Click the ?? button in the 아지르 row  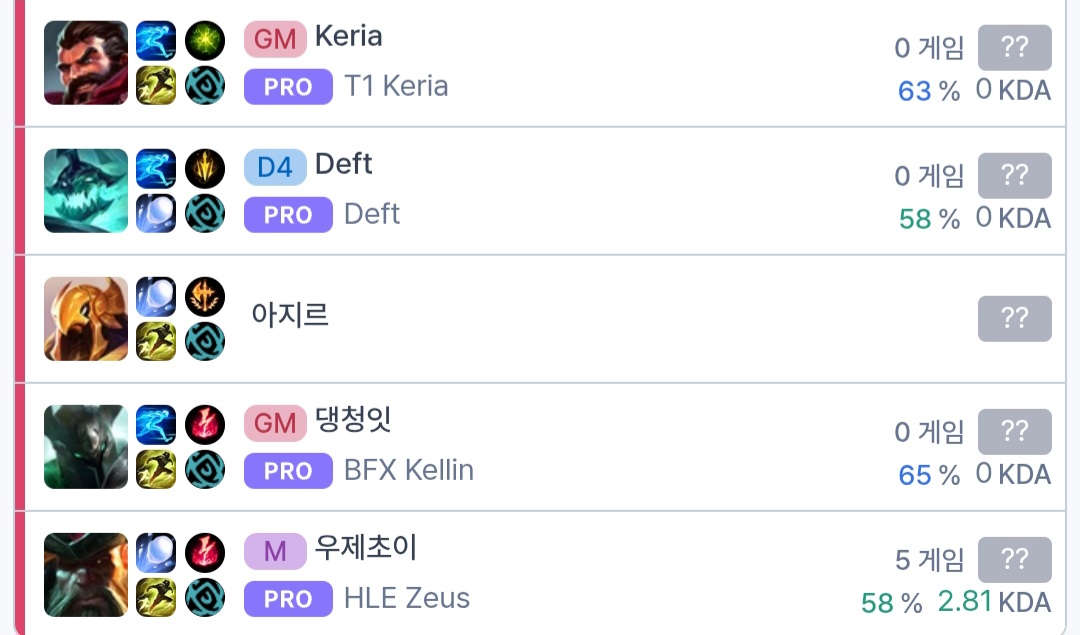[x=1014, y=319]
